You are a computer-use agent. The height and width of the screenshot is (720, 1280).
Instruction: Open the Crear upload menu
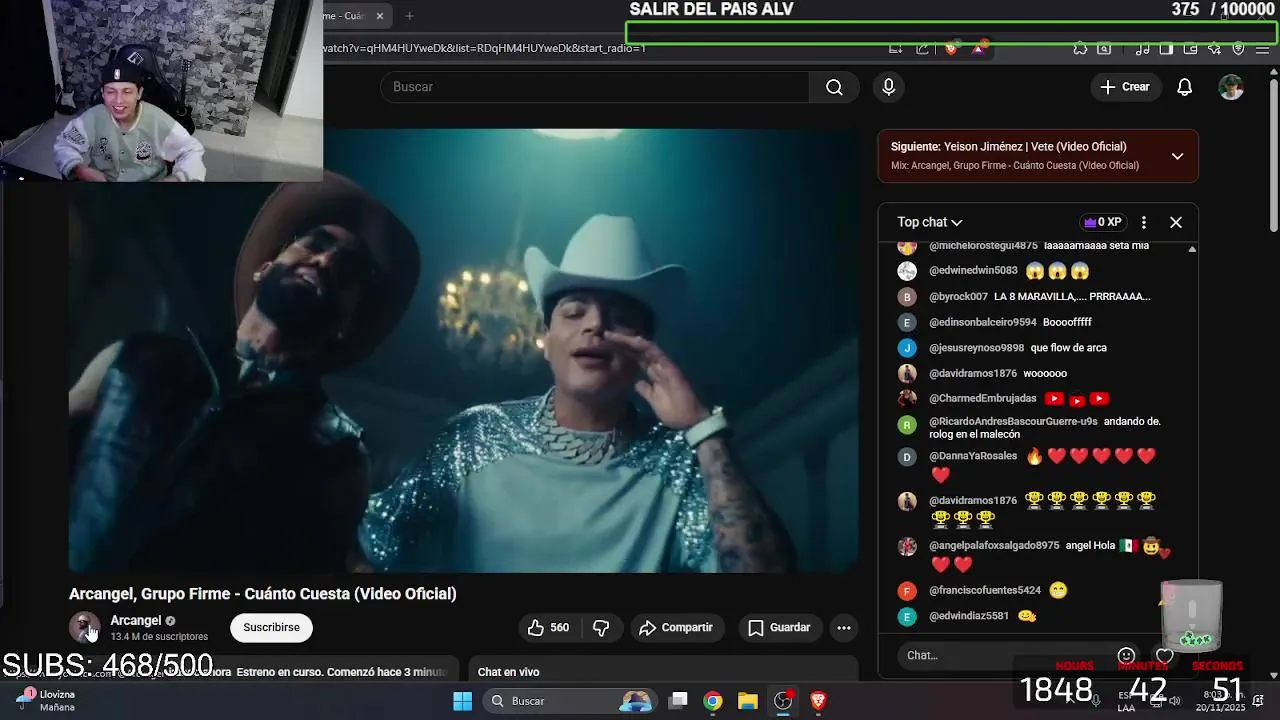click(1125, 87)
